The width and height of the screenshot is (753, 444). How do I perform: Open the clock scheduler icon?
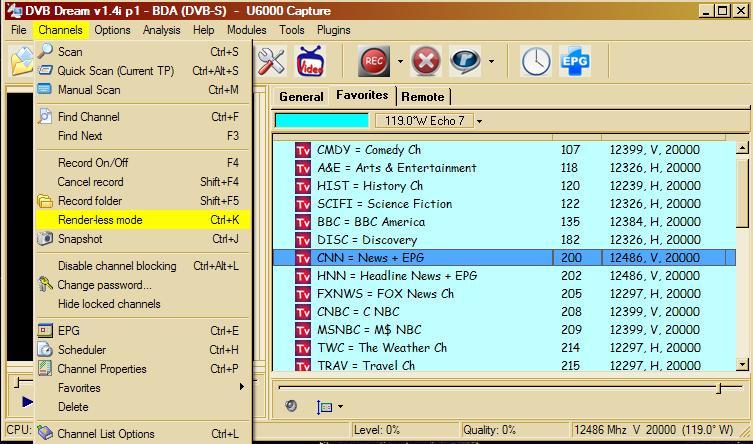click(x=536, y=61)
